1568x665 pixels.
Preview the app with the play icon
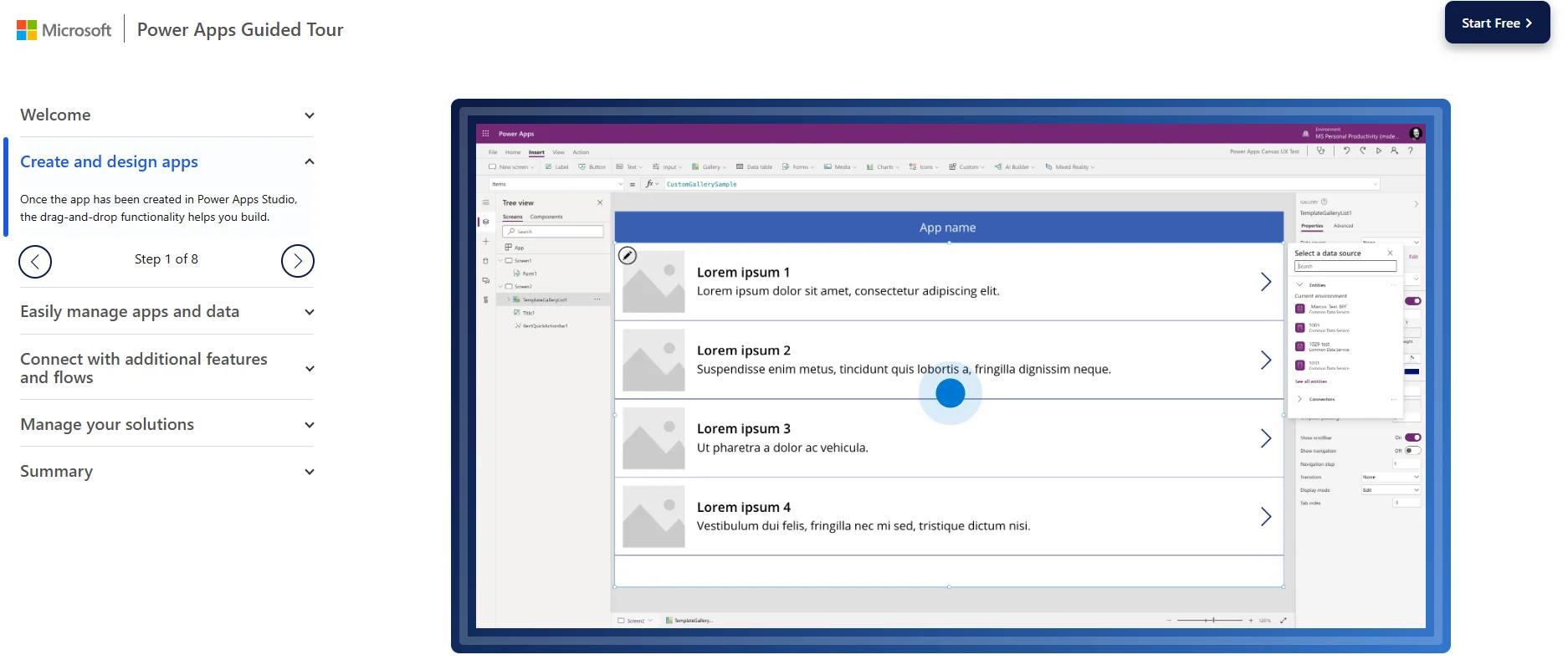pyautogui.click(x=1379, y=151)
